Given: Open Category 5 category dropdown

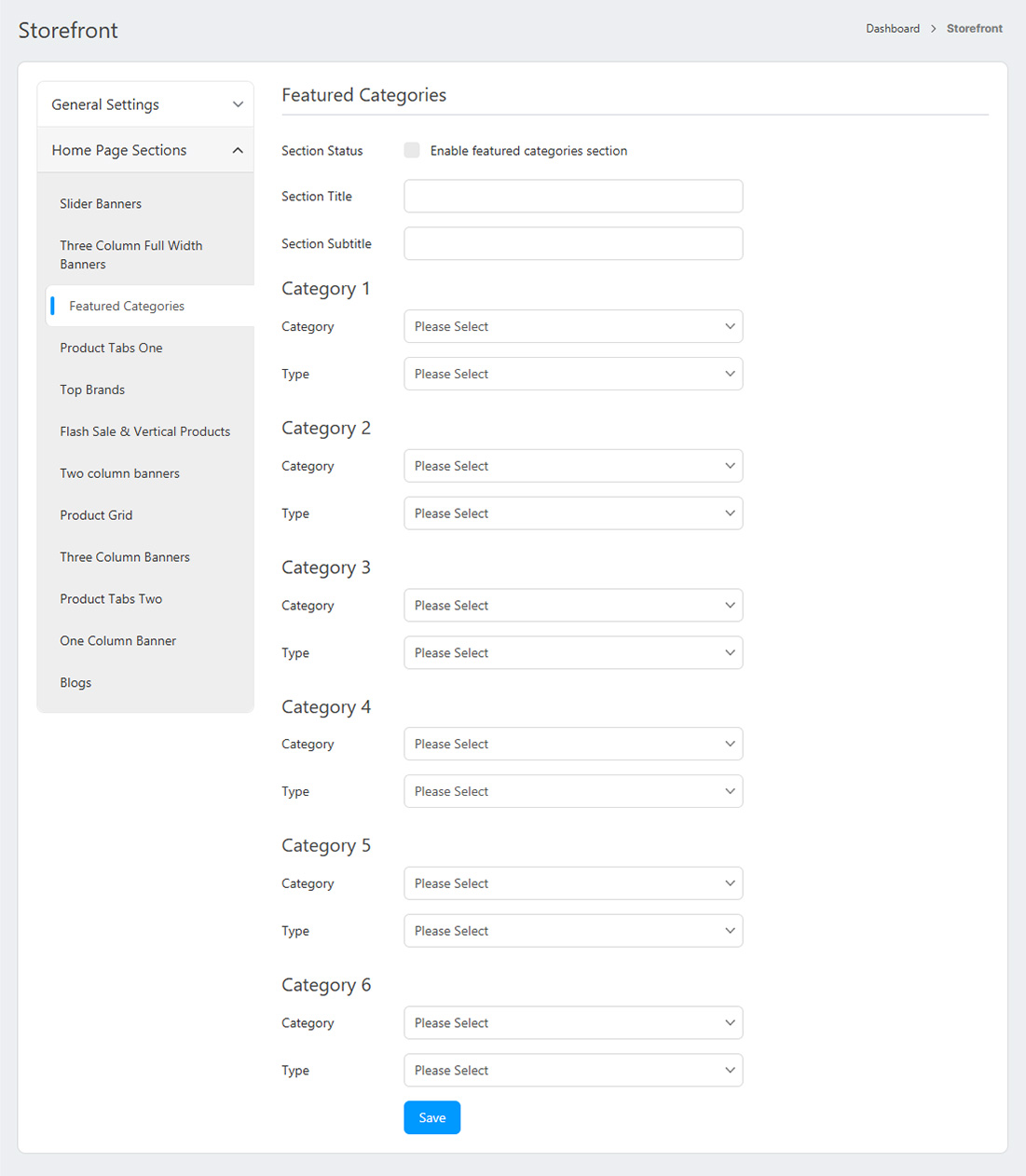Looking at the screenshot, I should click(573, 884).
